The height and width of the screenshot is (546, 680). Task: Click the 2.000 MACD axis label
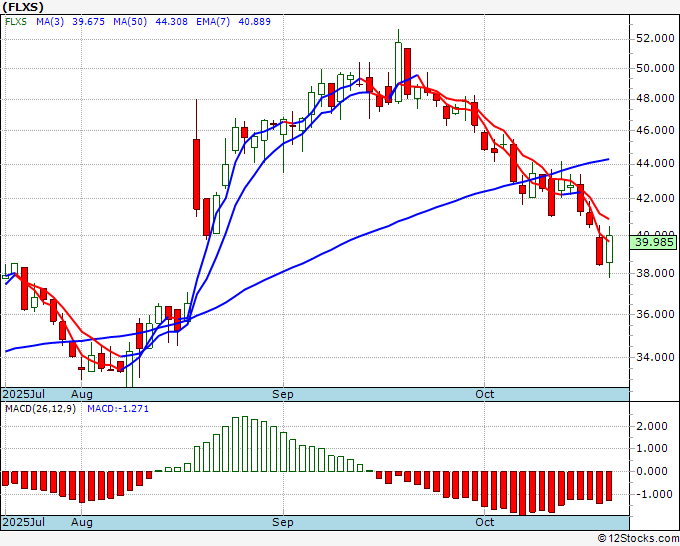(x=652, y=426)
